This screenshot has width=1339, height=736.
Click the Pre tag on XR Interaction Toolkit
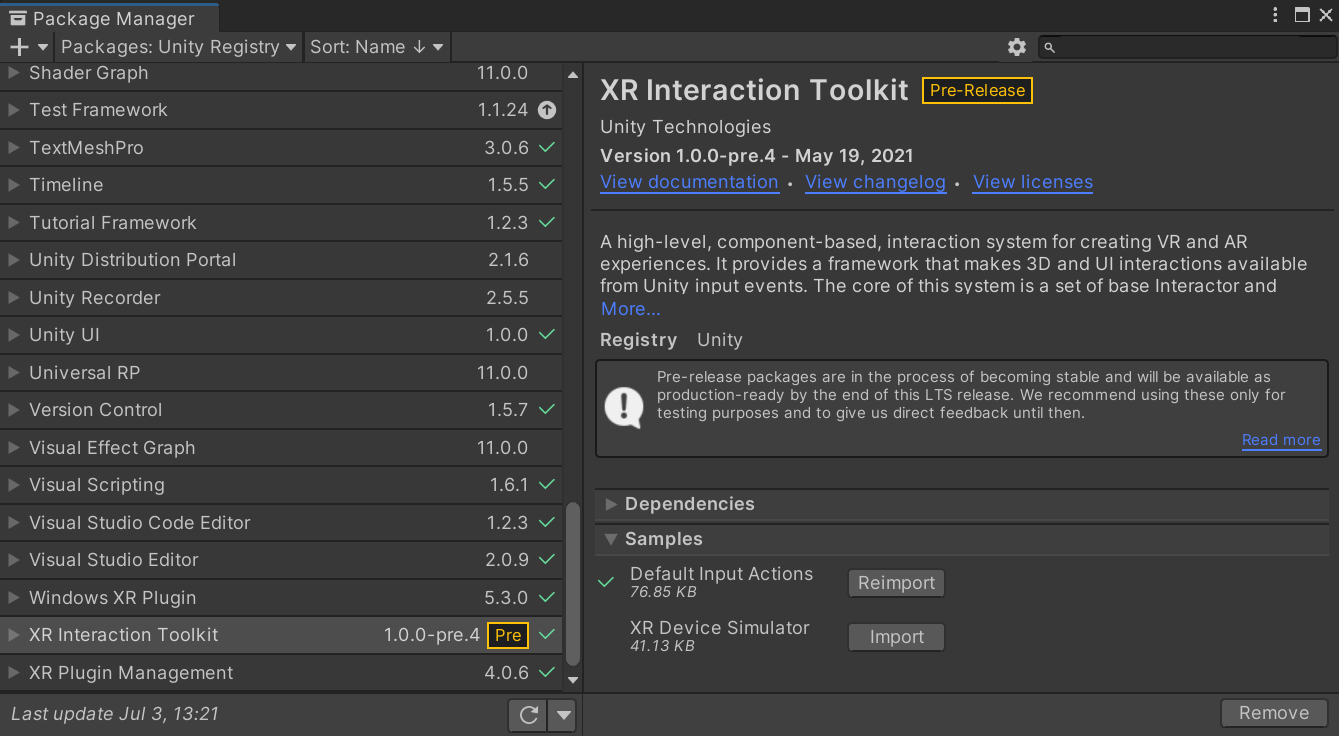508,635
